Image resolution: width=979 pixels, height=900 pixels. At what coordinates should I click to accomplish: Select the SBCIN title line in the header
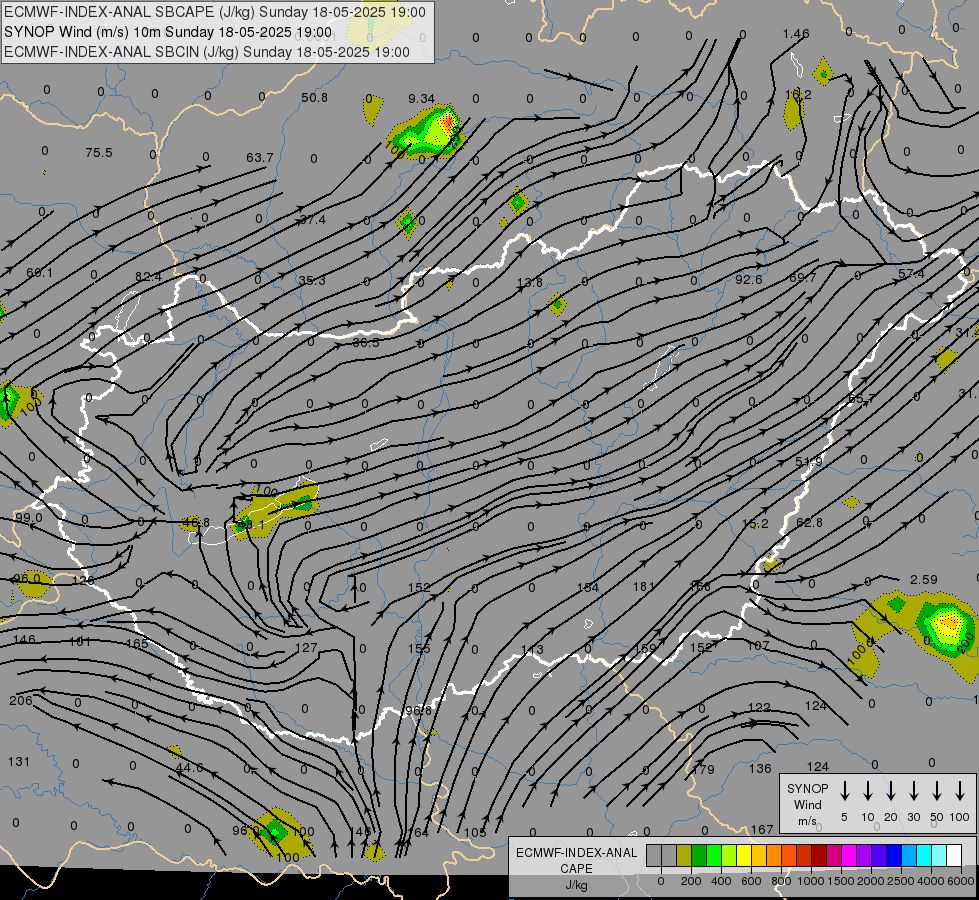(x=207, y=52)
